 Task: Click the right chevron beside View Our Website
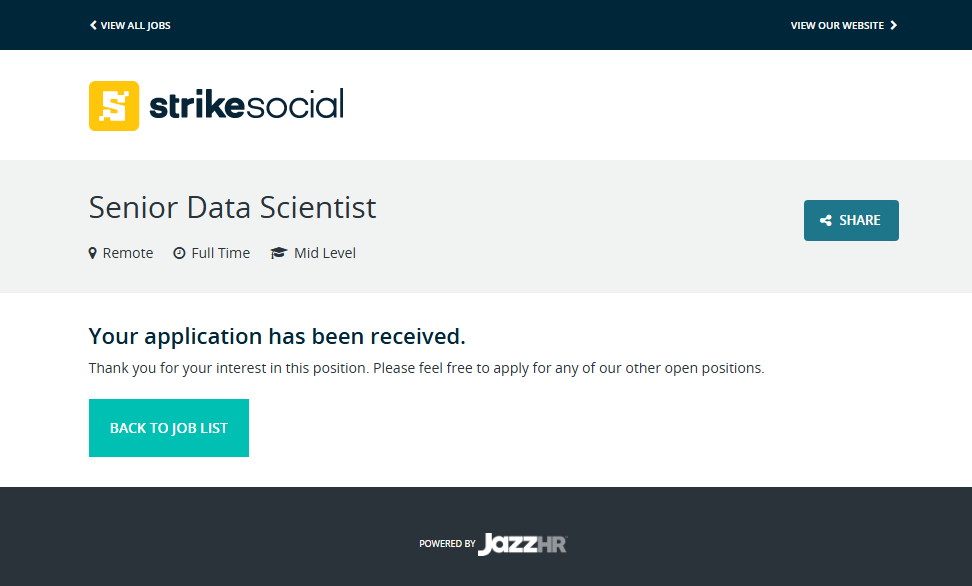pyautogui.click(x=894, y=25)
